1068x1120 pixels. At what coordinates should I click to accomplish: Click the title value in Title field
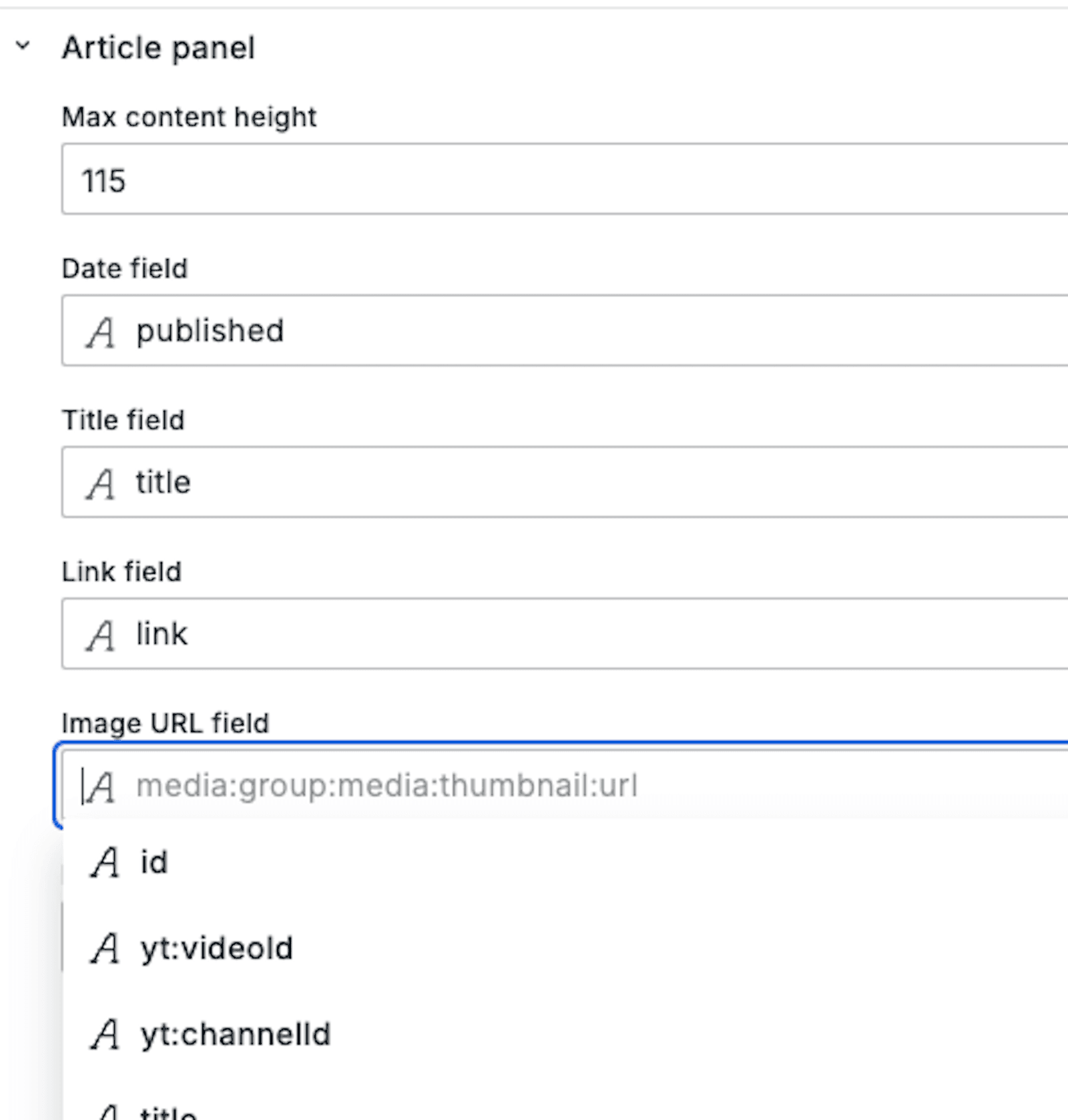161,483
